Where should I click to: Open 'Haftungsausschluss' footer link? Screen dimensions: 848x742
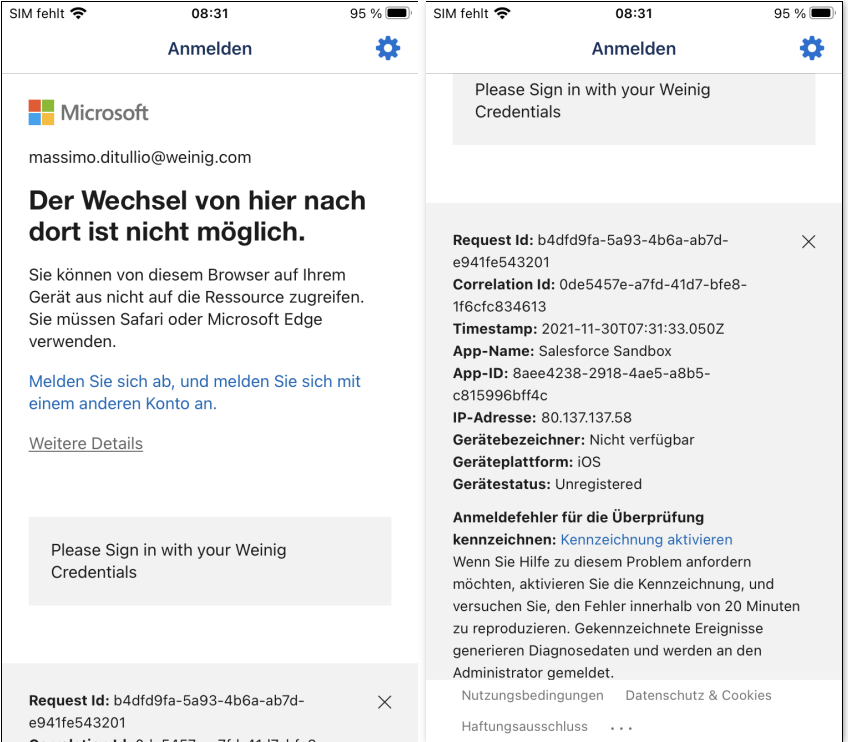pos(524,726)
